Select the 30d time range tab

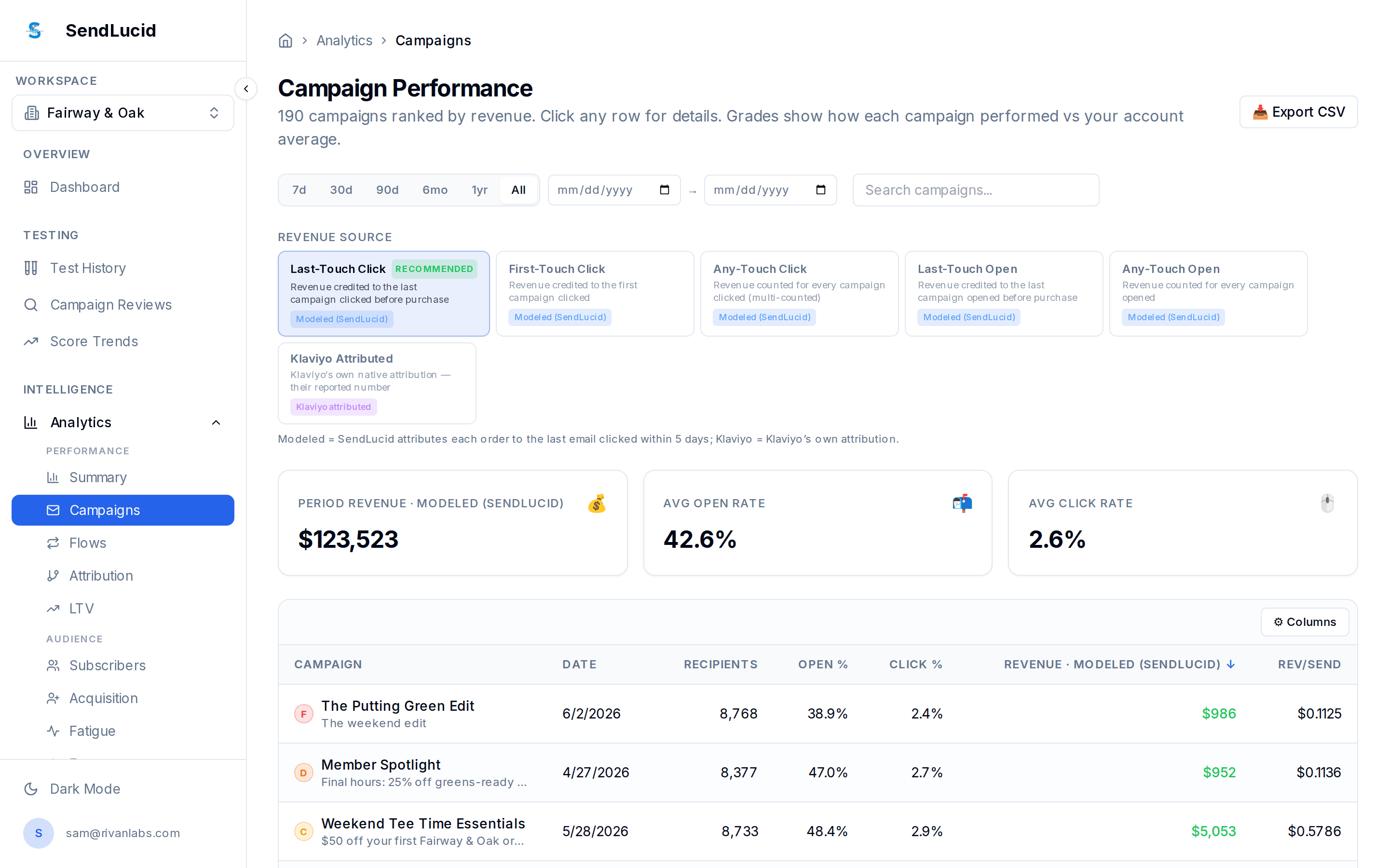tap(341, 190)
